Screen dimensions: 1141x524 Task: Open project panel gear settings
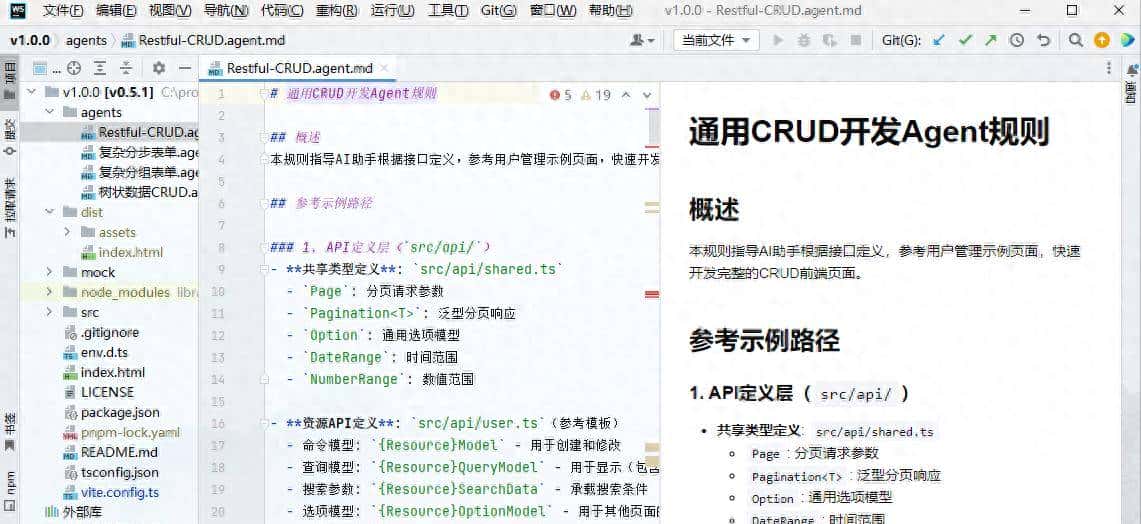click(x=159, y=68)
